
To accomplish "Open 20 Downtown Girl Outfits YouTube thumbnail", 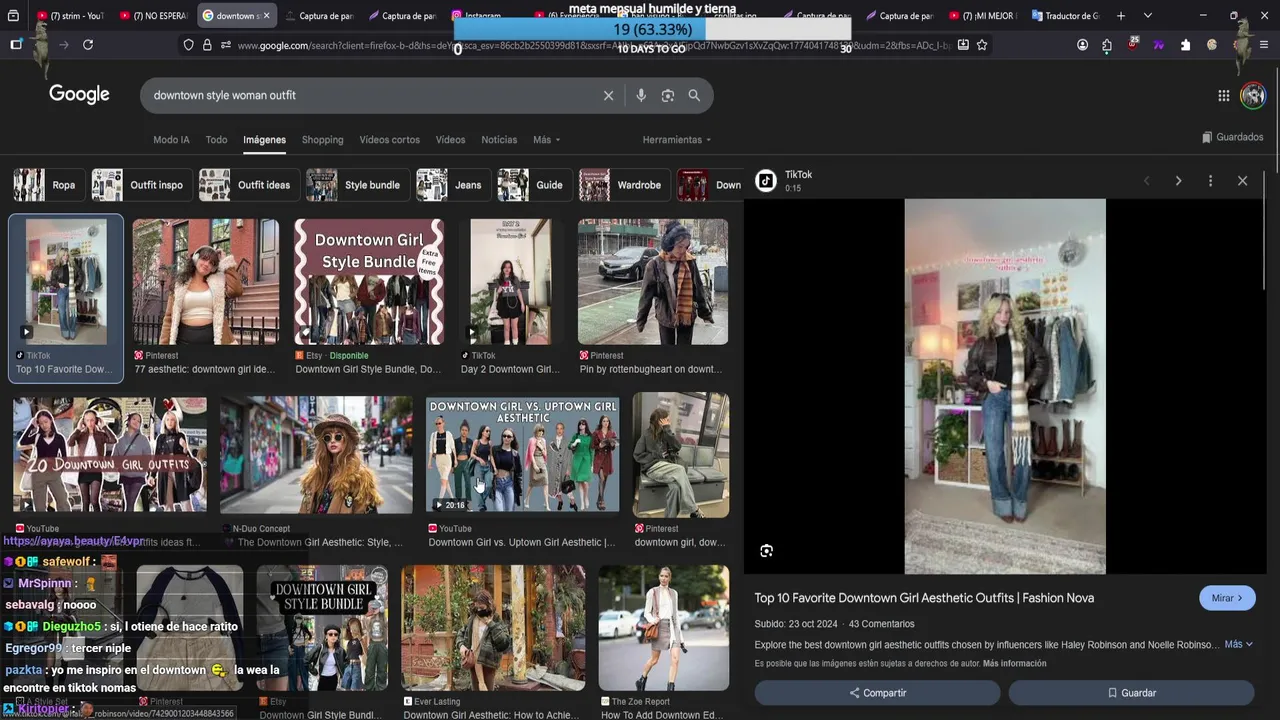I will (110, 455).
